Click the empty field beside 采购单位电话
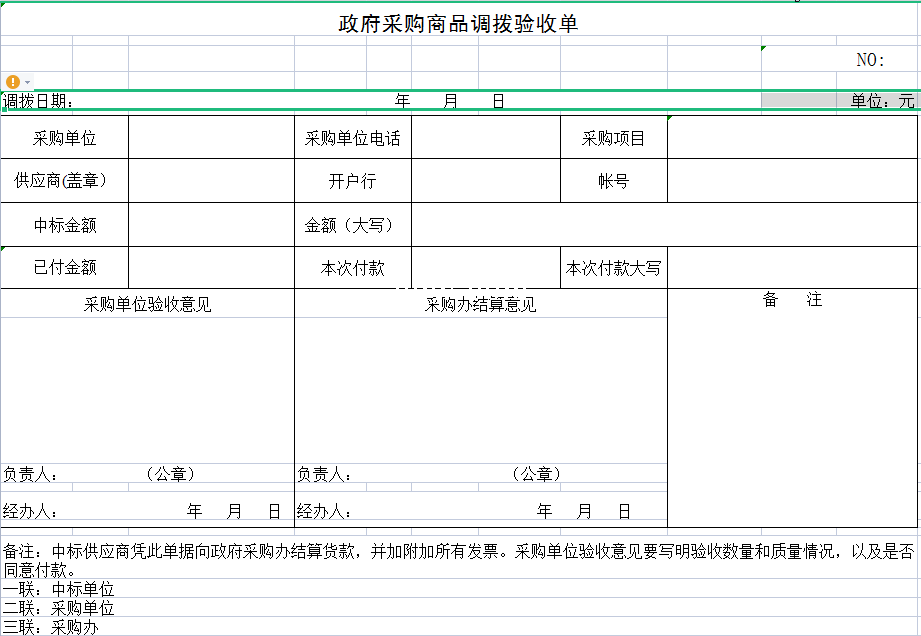 coord(485,139)
